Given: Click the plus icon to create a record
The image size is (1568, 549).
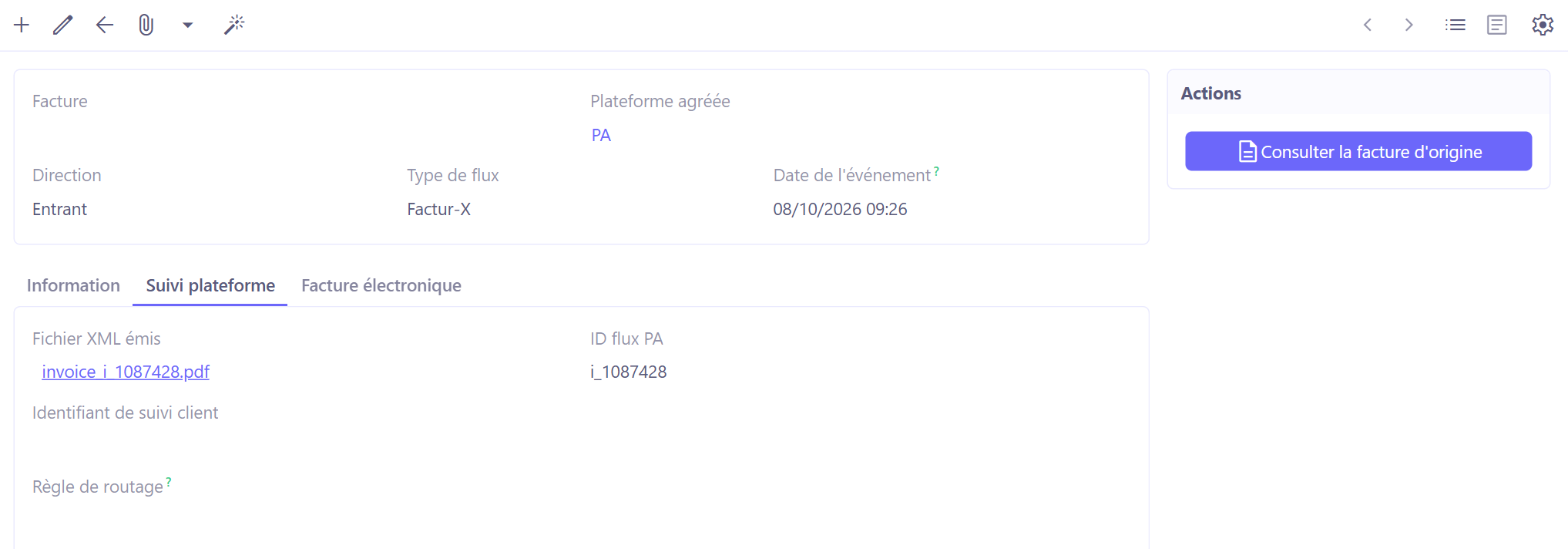Looking at the screenshot, I should tap(22, 25).
